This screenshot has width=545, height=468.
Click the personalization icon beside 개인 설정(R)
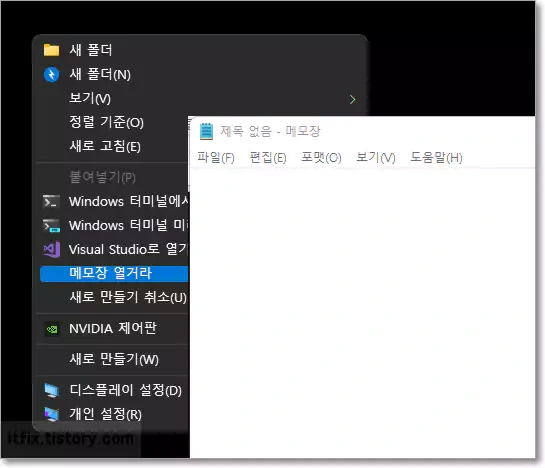(x=51, y=414)
